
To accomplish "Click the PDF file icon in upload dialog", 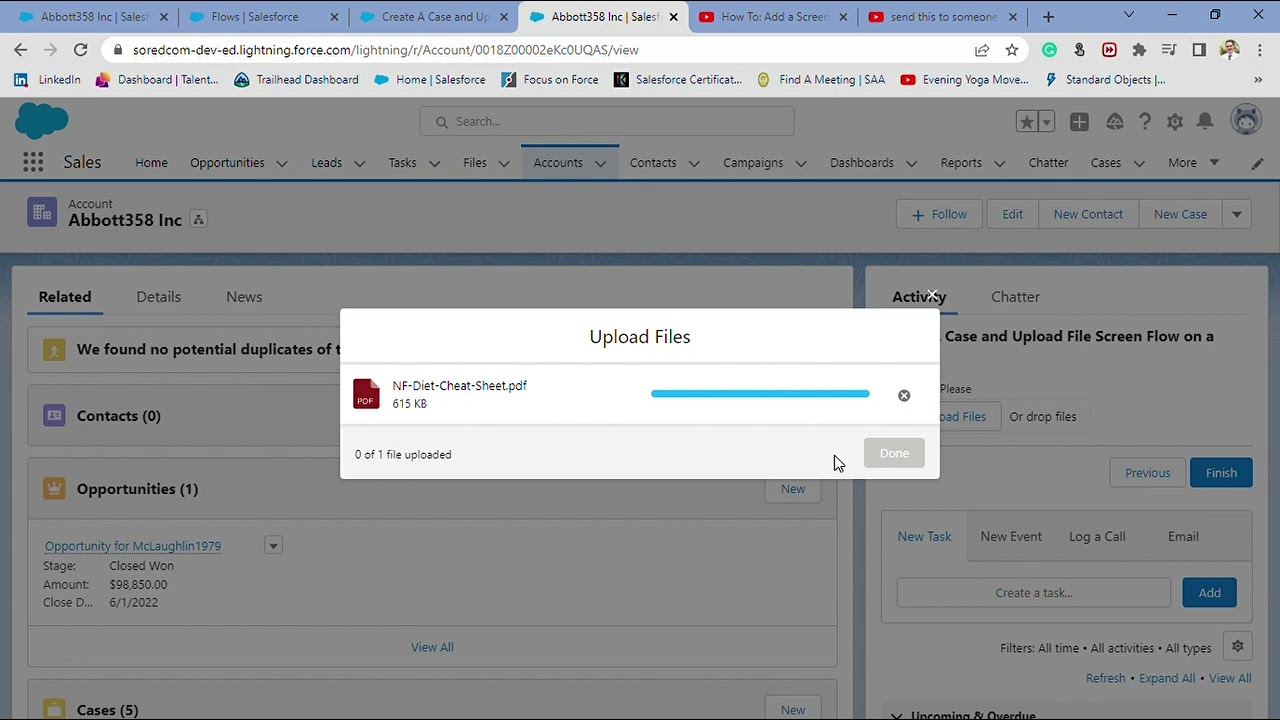I will 366,394.
